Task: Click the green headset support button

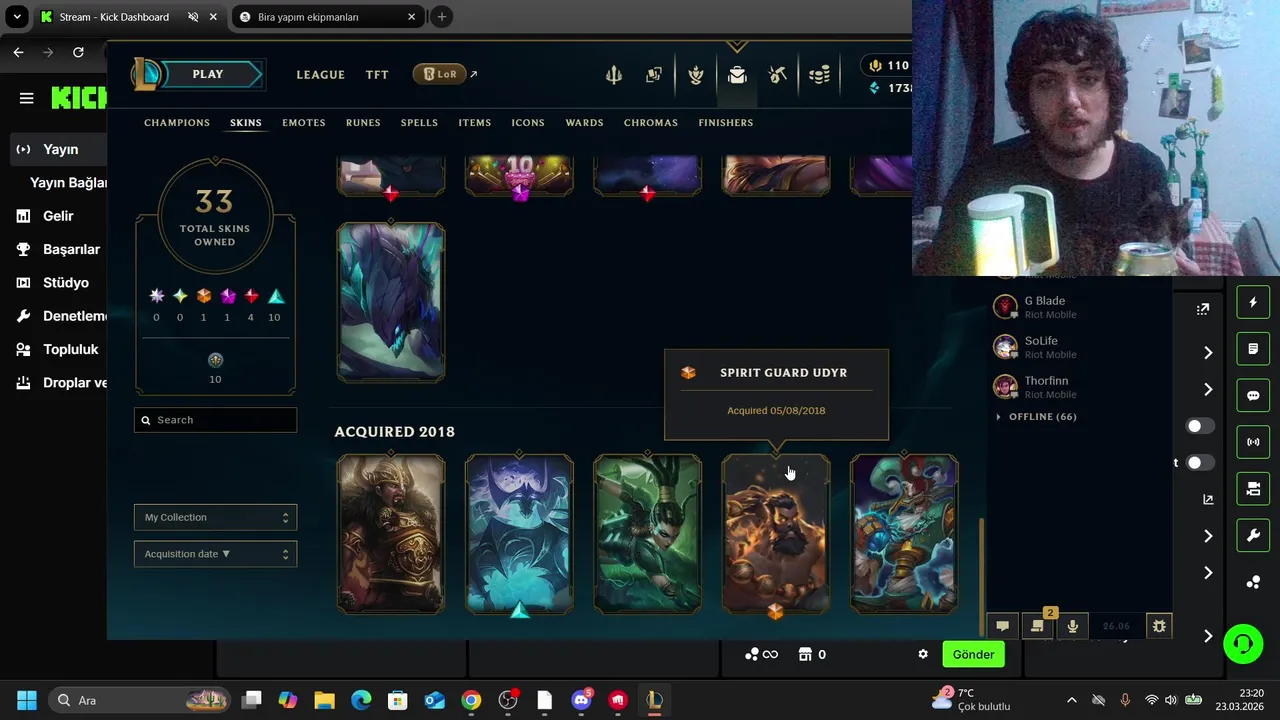Action: 1243,643
